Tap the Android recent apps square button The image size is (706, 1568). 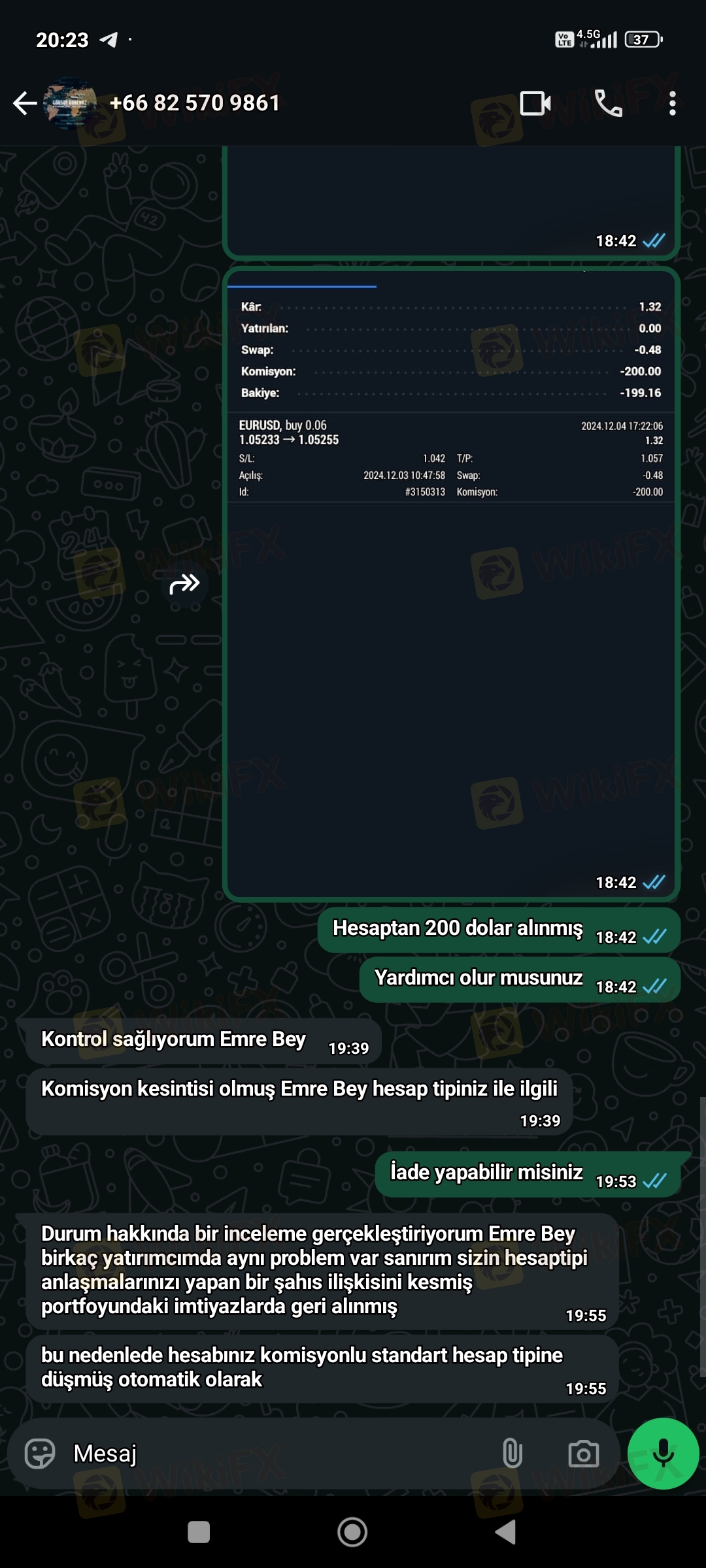pyautogui.click(x=199, y=1532)
